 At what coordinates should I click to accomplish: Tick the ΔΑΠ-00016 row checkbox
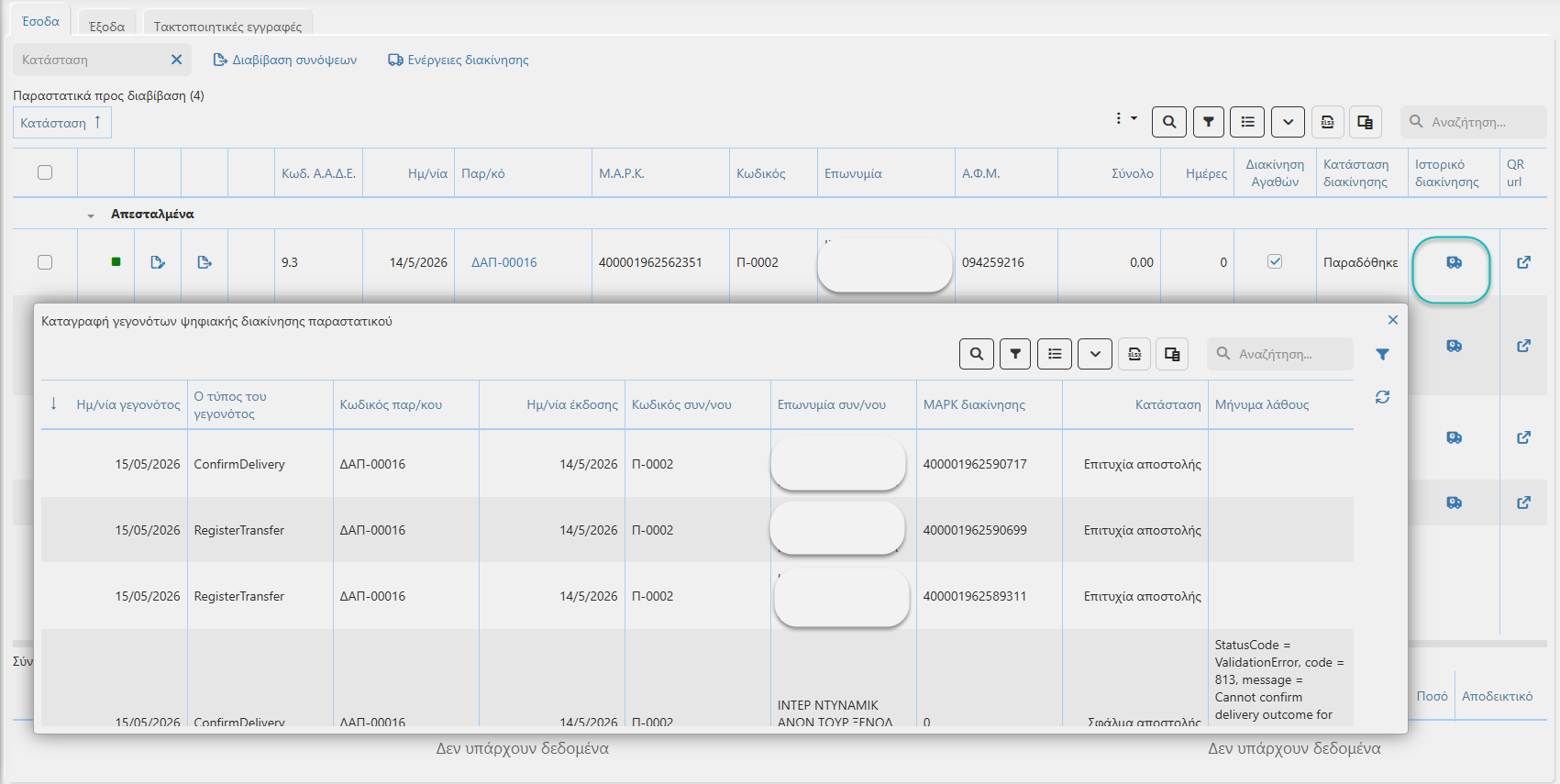coord(45,262)
